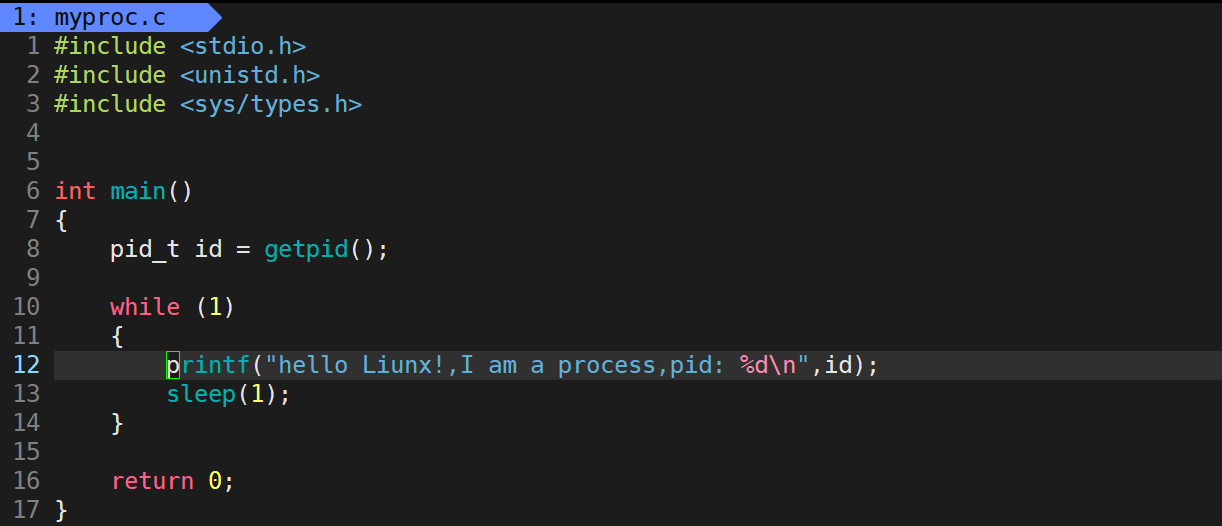The height and width of the screenshot is (526, 1222).
Task: Select the myproc.c buffer tab
Action: point(109,17)
